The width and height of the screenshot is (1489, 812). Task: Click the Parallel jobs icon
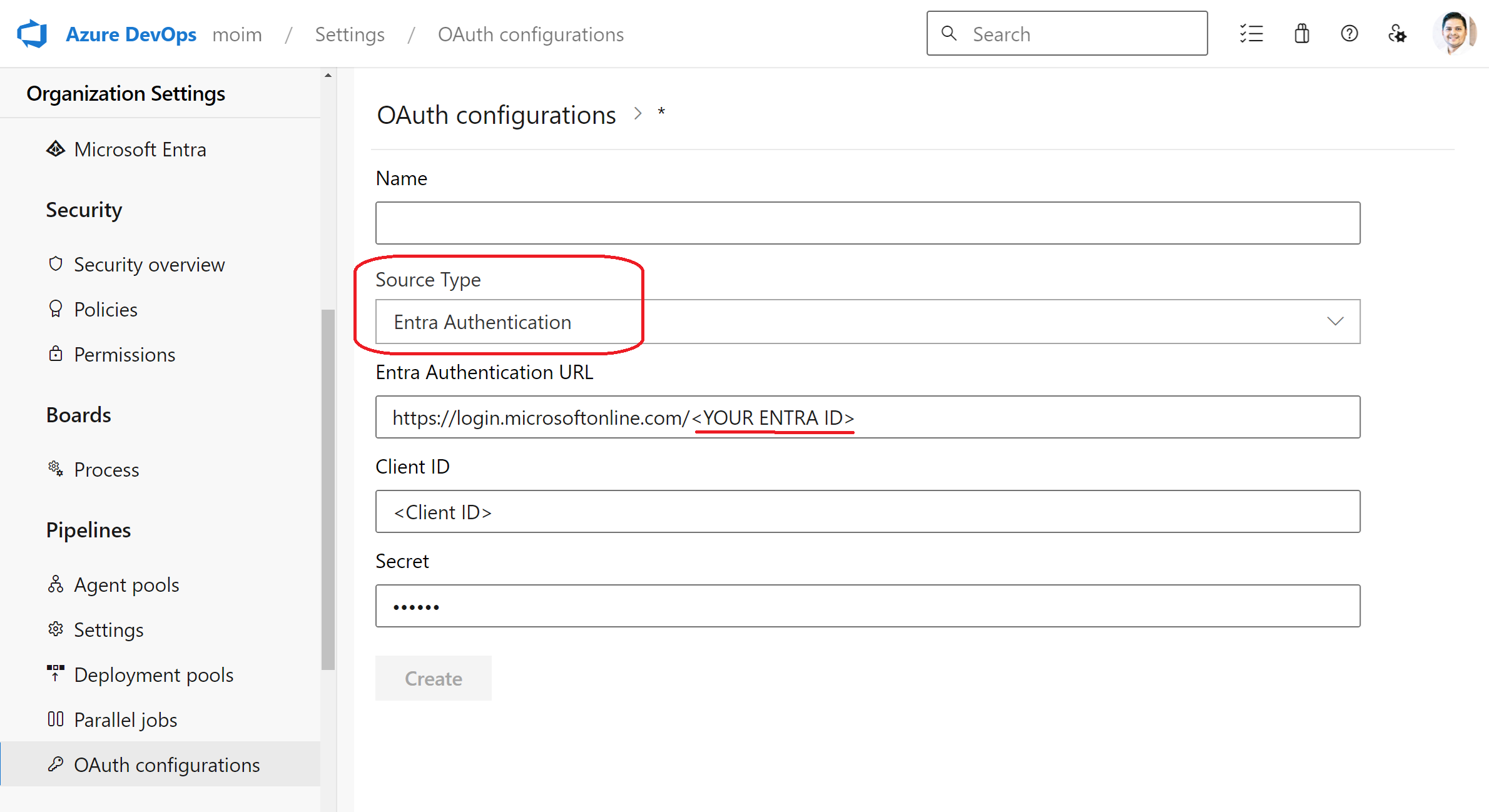[56, 719]
